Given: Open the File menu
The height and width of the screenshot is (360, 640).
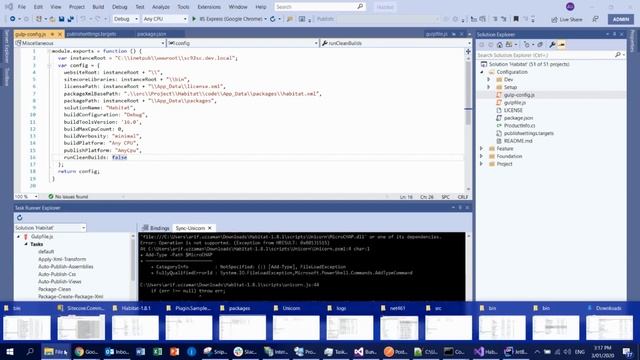Looking at the screenshot, I should click(x=22, y=7).
